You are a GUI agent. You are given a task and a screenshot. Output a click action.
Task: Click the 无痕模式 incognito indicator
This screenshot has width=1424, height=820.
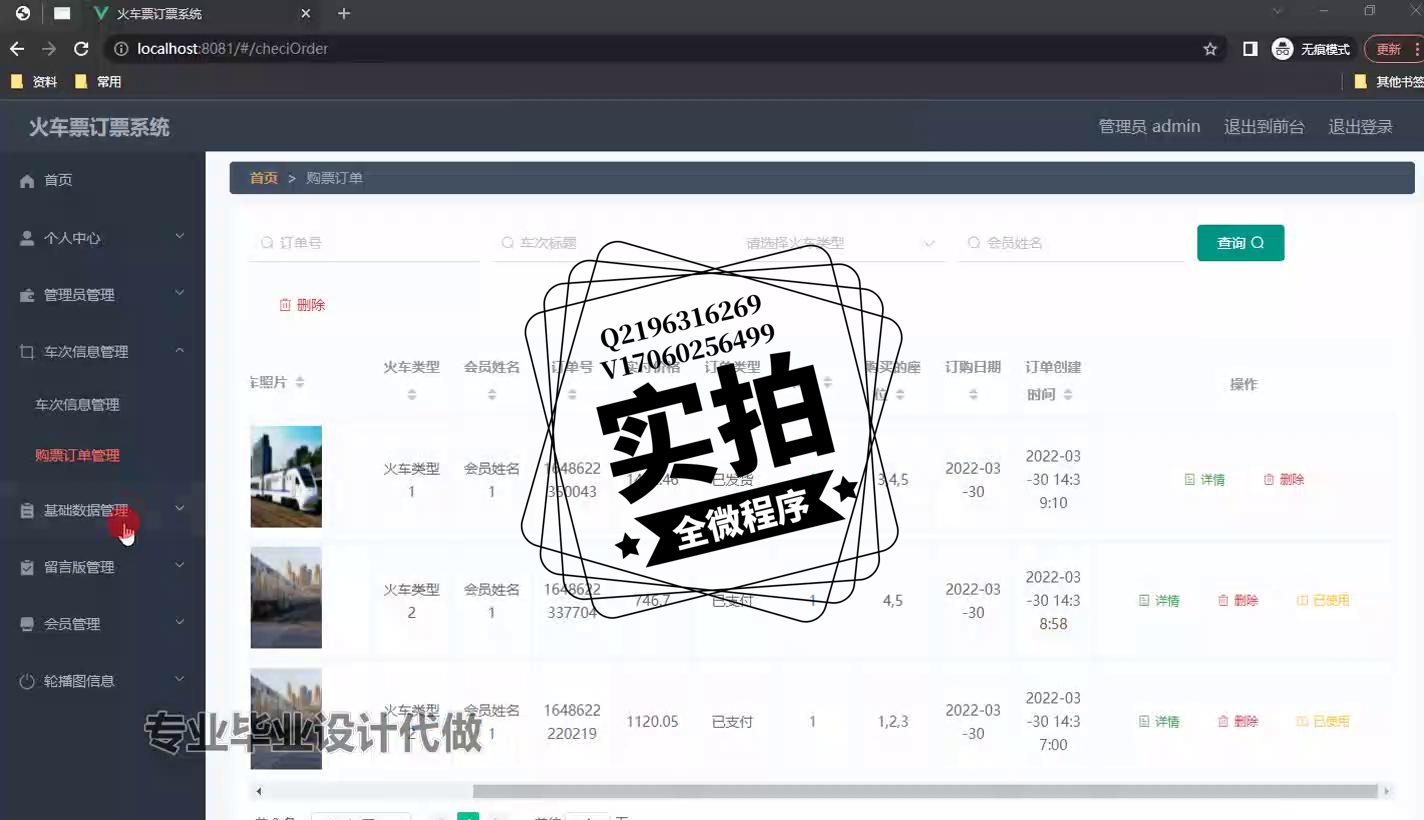pyautogui.click(x=1310, y=48)
